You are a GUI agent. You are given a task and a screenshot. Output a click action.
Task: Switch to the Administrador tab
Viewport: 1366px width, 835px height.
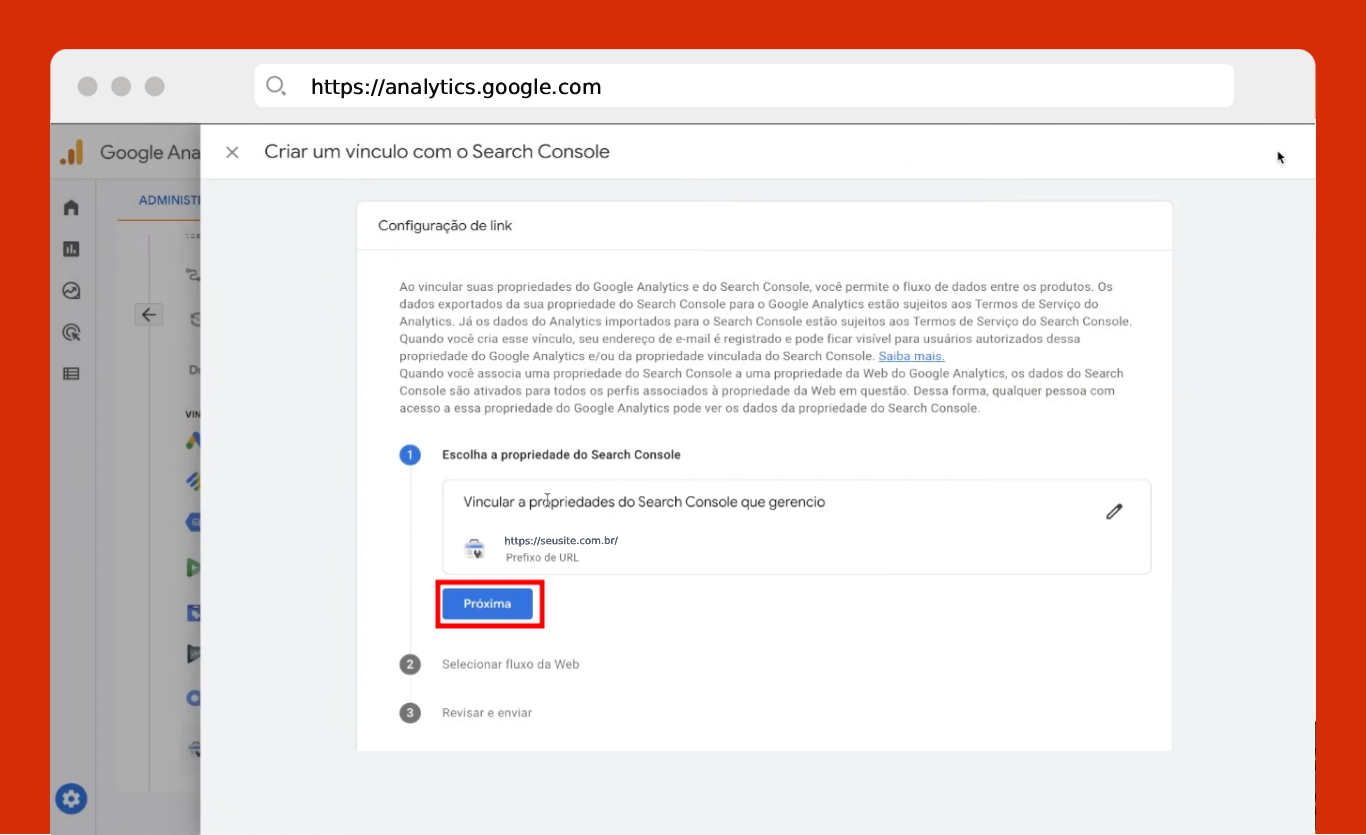[169, 201]
